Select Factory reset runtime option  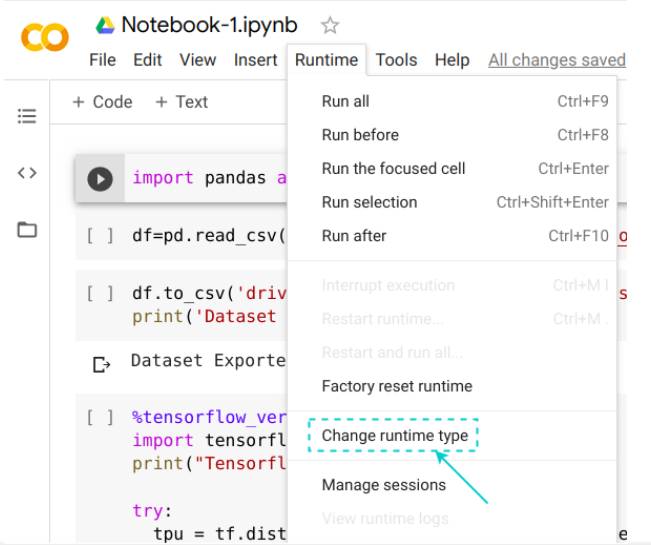click(x=396, y=386)
